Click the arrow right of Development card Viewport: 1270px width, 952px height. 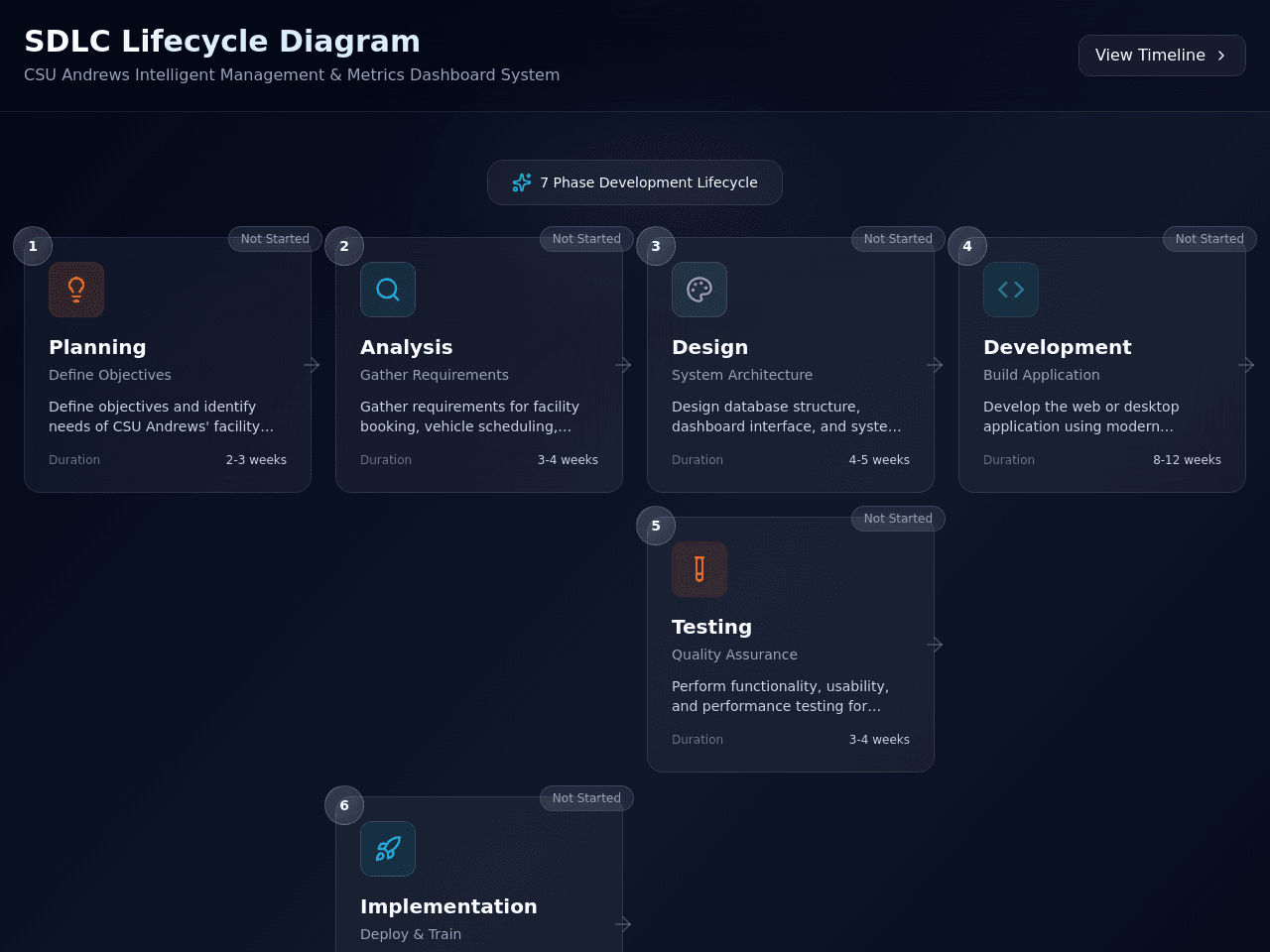[x=1246, y=365]
